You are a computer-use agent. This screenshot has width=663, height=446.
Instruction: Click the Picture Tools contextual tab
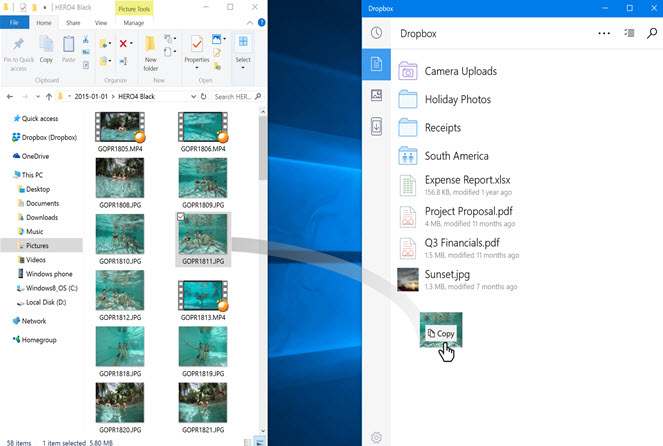click(x=134, y=8)
